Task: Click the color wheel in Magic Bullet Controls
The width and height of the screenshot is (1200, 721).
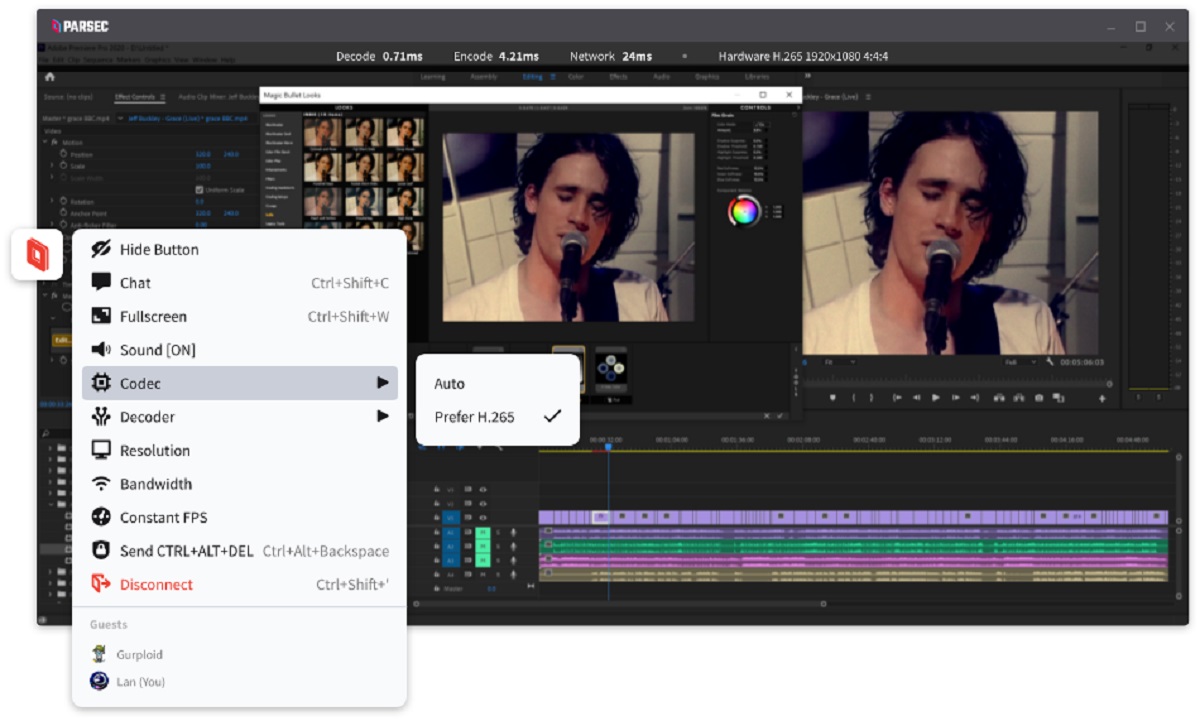Action: coord(744,211)
